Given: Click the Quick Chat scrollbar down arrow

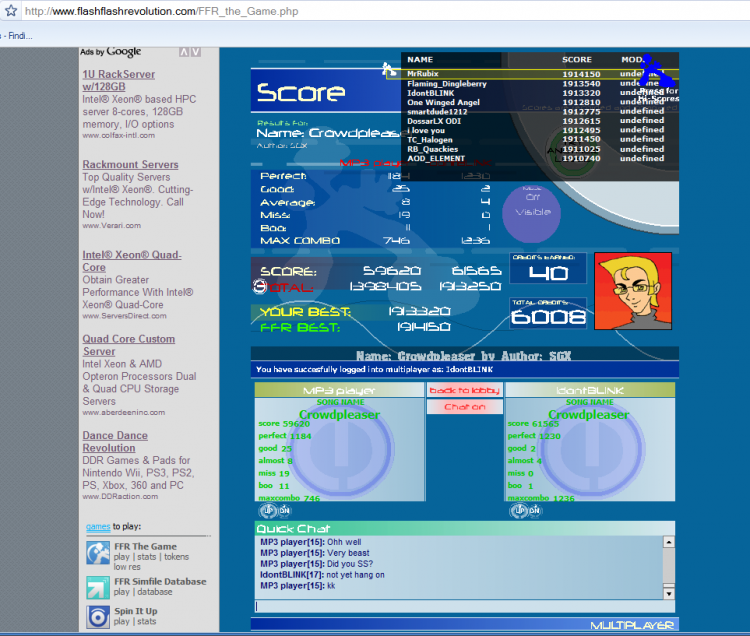Looking at the screenshot, I should [669, 593].
